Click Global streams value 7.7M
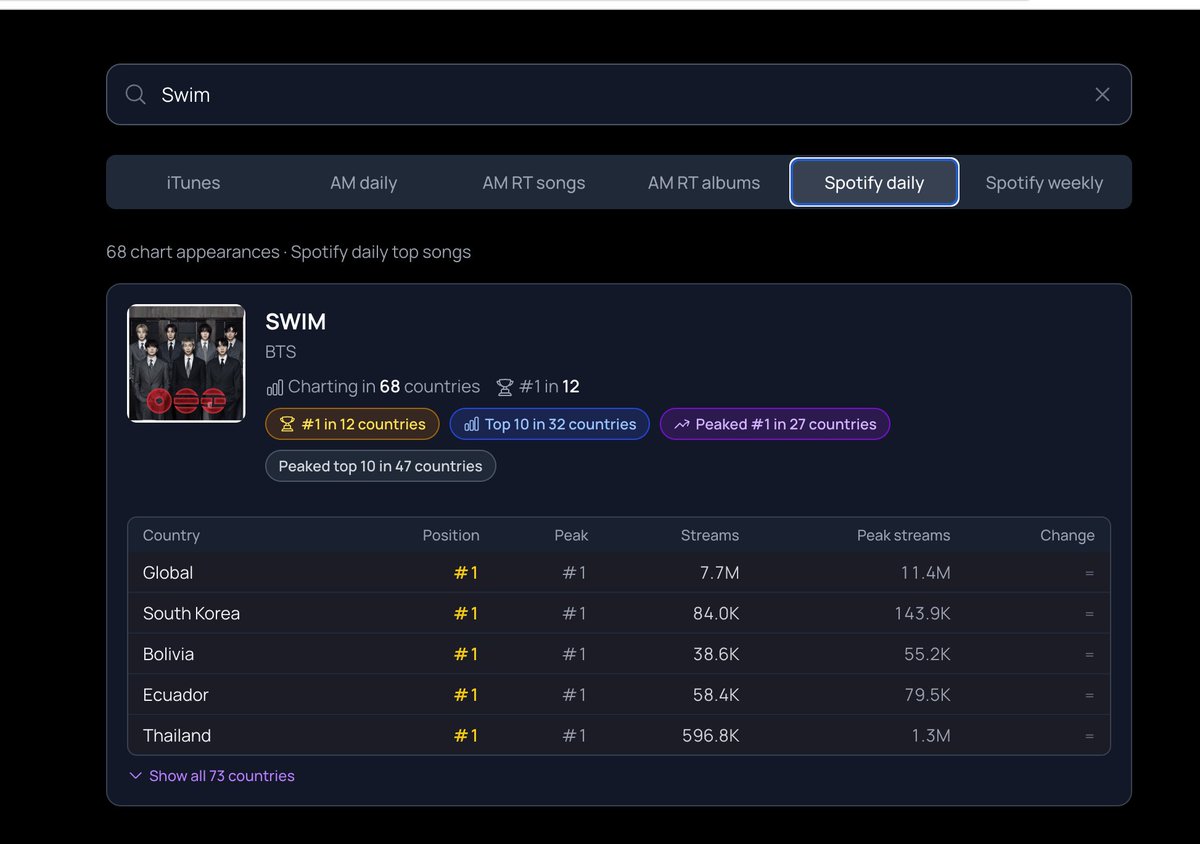 [718, 573]
